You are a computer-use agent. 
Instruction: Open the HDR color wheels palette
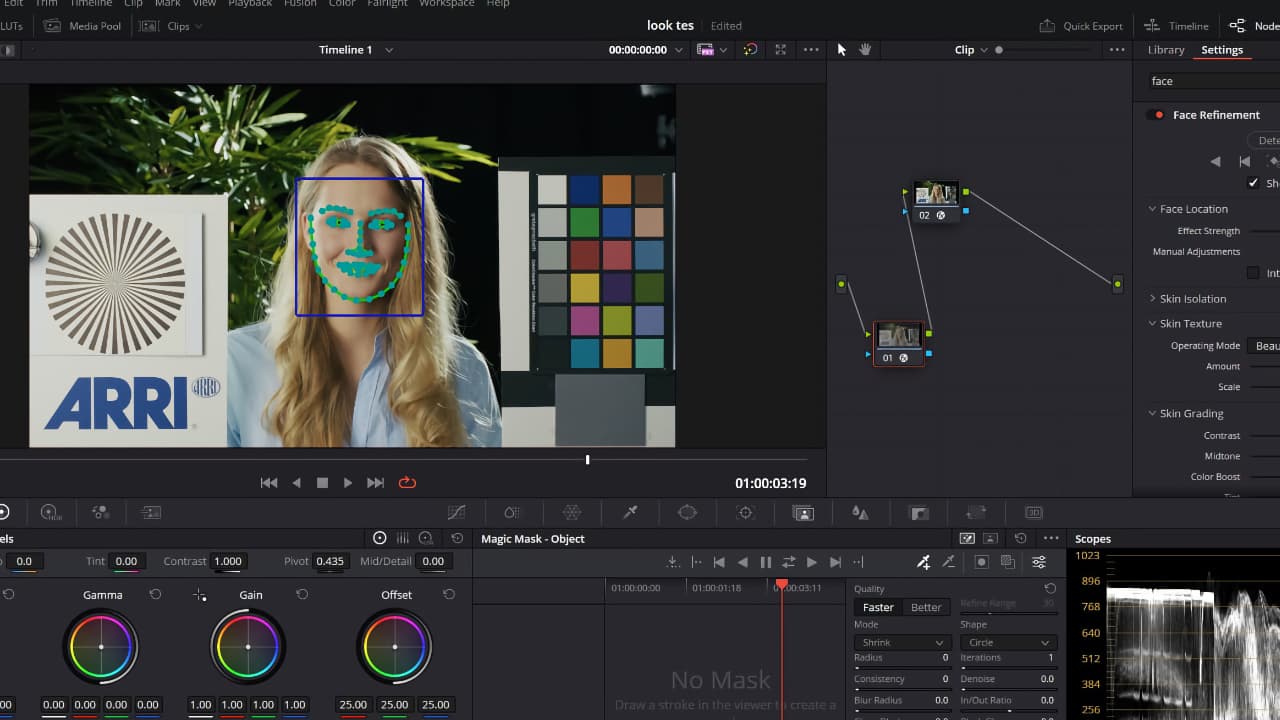51,512
